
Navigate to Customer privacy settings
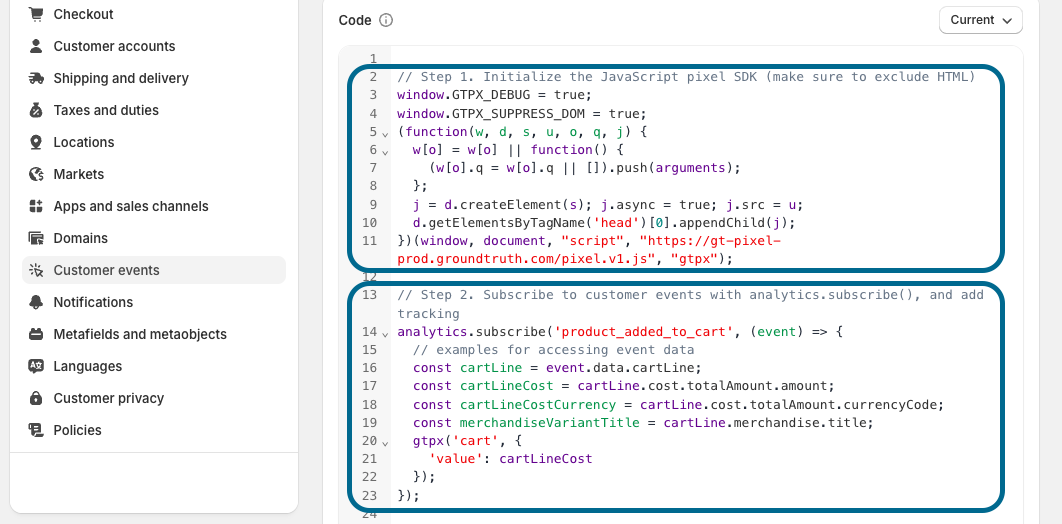[108, 398]
